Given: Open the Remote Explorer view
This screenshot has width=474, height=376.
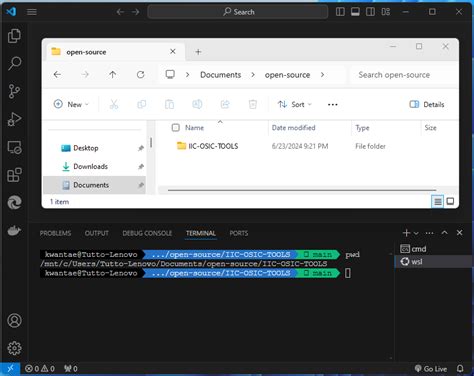Looking at the screenshot, I should [x=14, y=147].
